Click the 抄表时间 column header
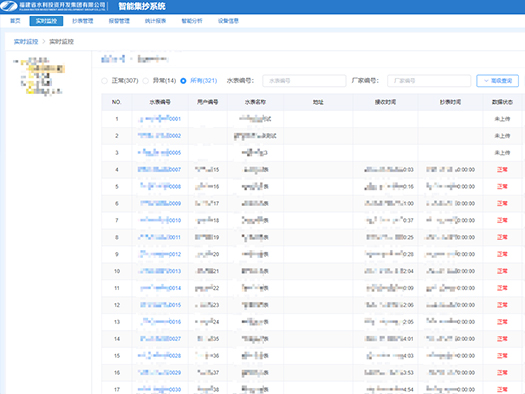This screenshot has width=525, height=394. [450, 102]
